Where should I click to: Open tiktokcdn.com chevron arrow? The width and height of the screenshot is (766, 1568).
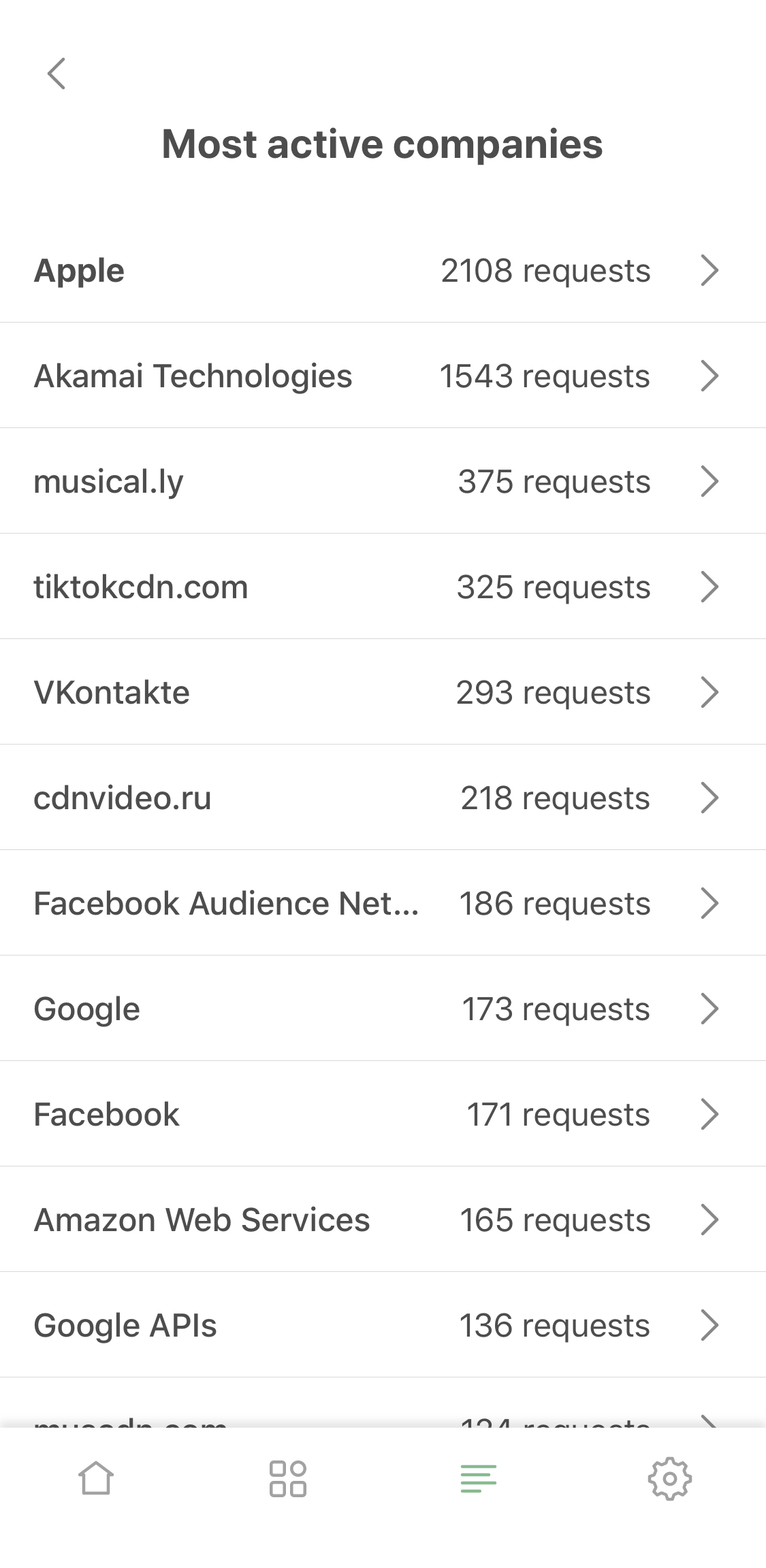(x=709, y=587)
